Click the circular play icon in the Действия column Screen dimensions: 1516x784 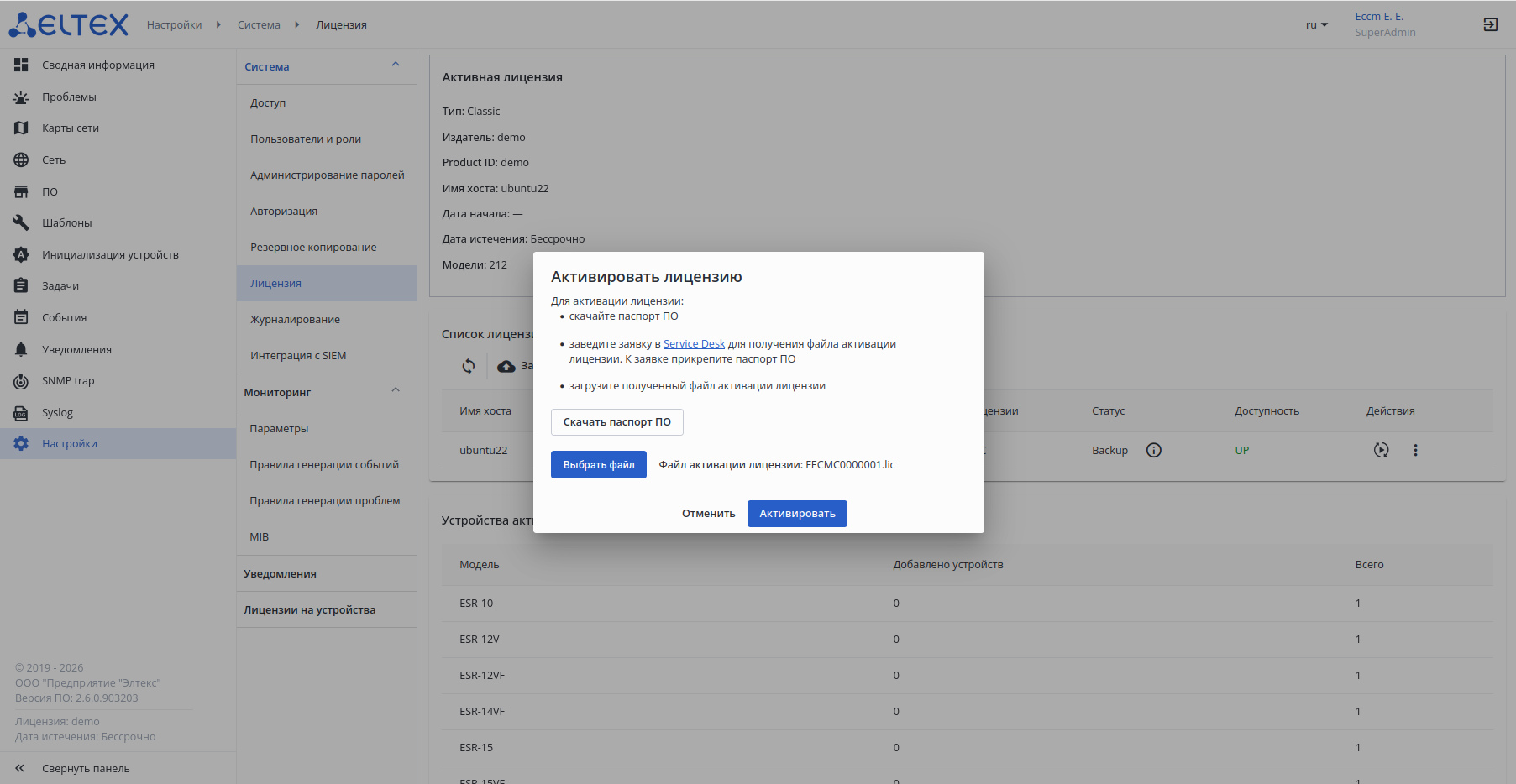pyautogui.click(x=1381, y=450)
